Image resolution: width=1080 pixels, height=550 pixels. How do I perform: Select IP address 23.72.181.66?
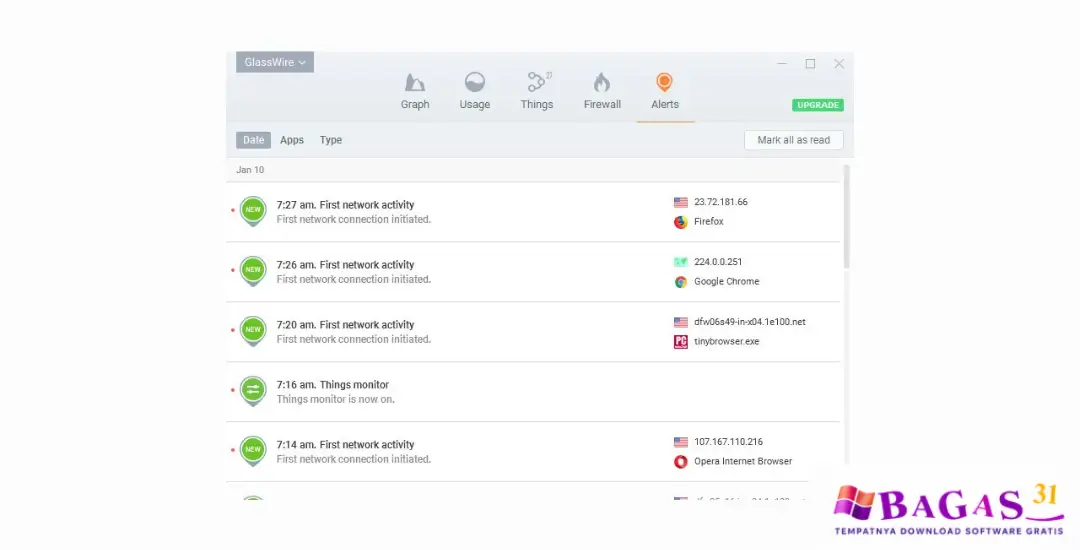[720, 202]
